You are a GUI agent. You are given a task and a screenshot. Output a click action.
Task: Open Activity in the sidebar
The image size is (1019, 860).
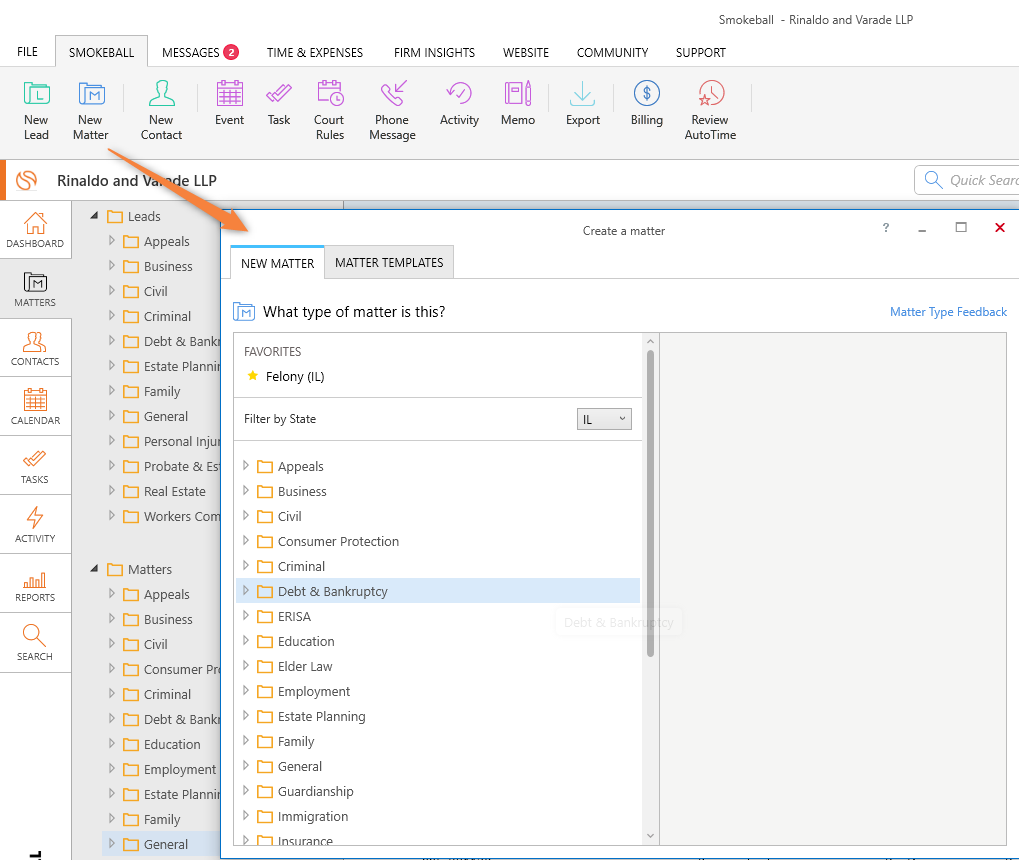(35, 525)
